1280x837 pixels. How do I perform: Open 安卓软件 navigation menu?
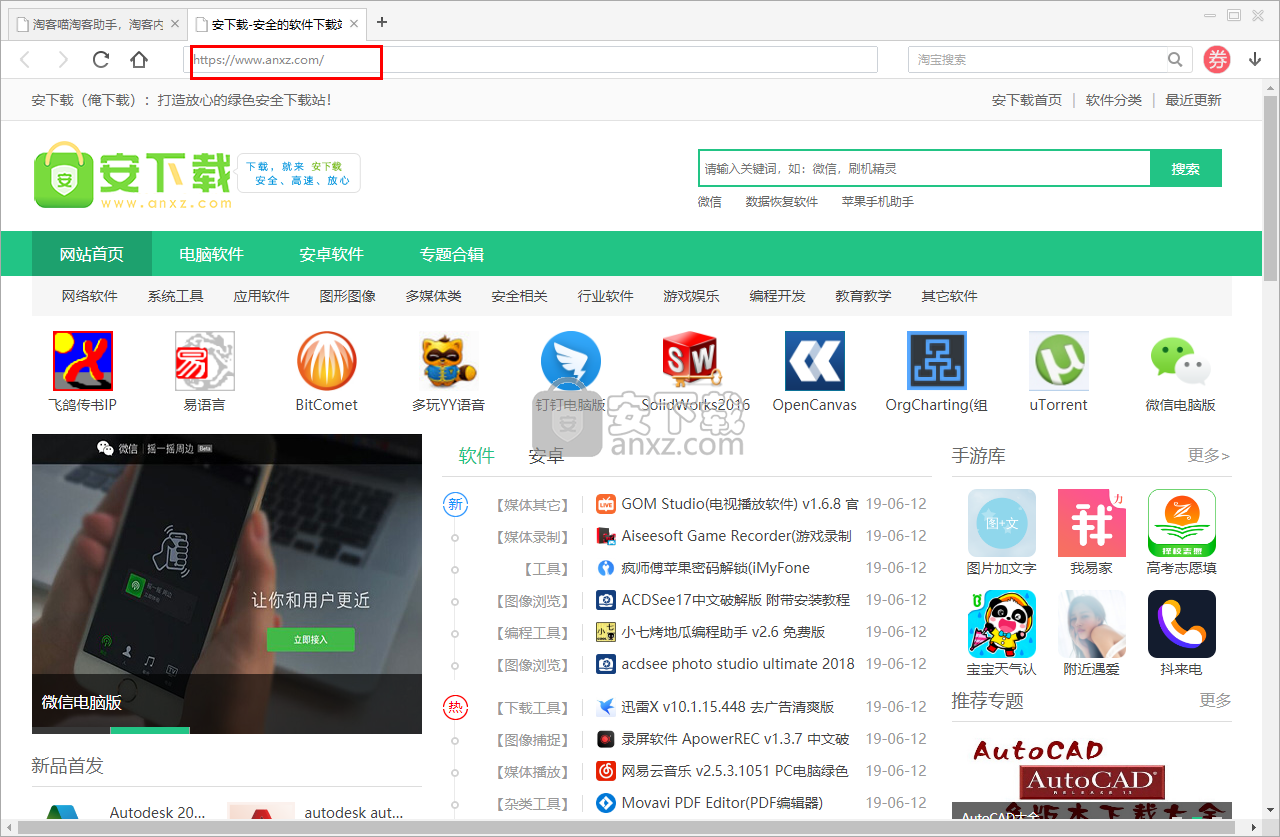(x=332, y=254)
